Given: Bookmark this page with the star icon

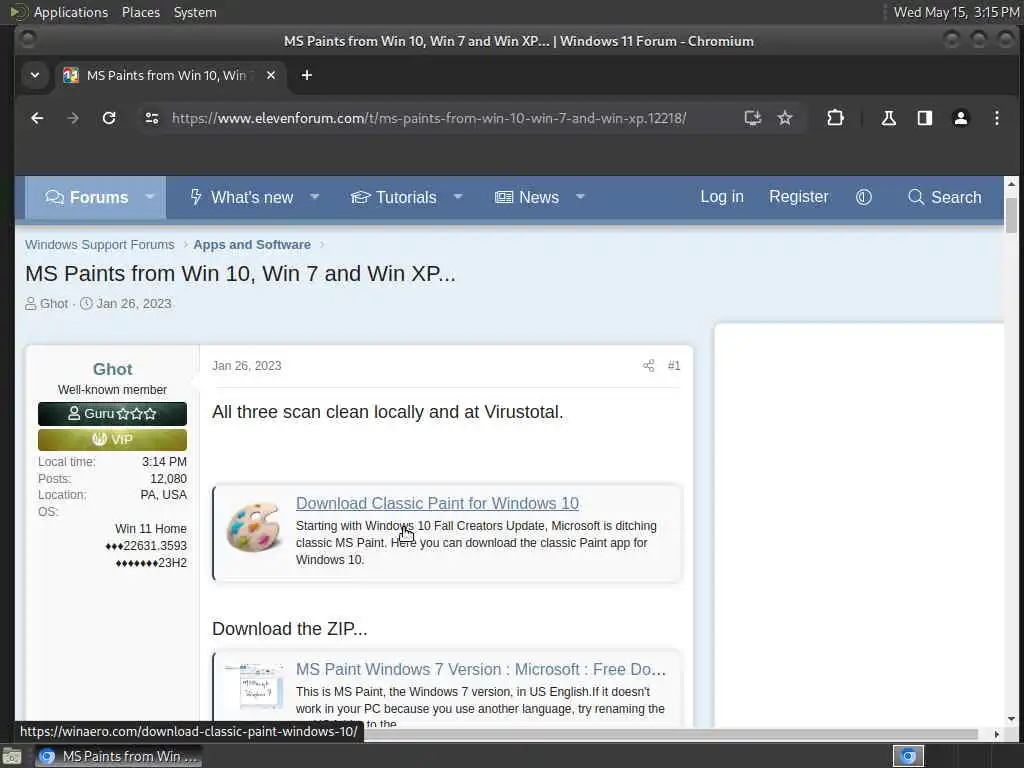Looking at the screenshot, I should click(785, 118).
